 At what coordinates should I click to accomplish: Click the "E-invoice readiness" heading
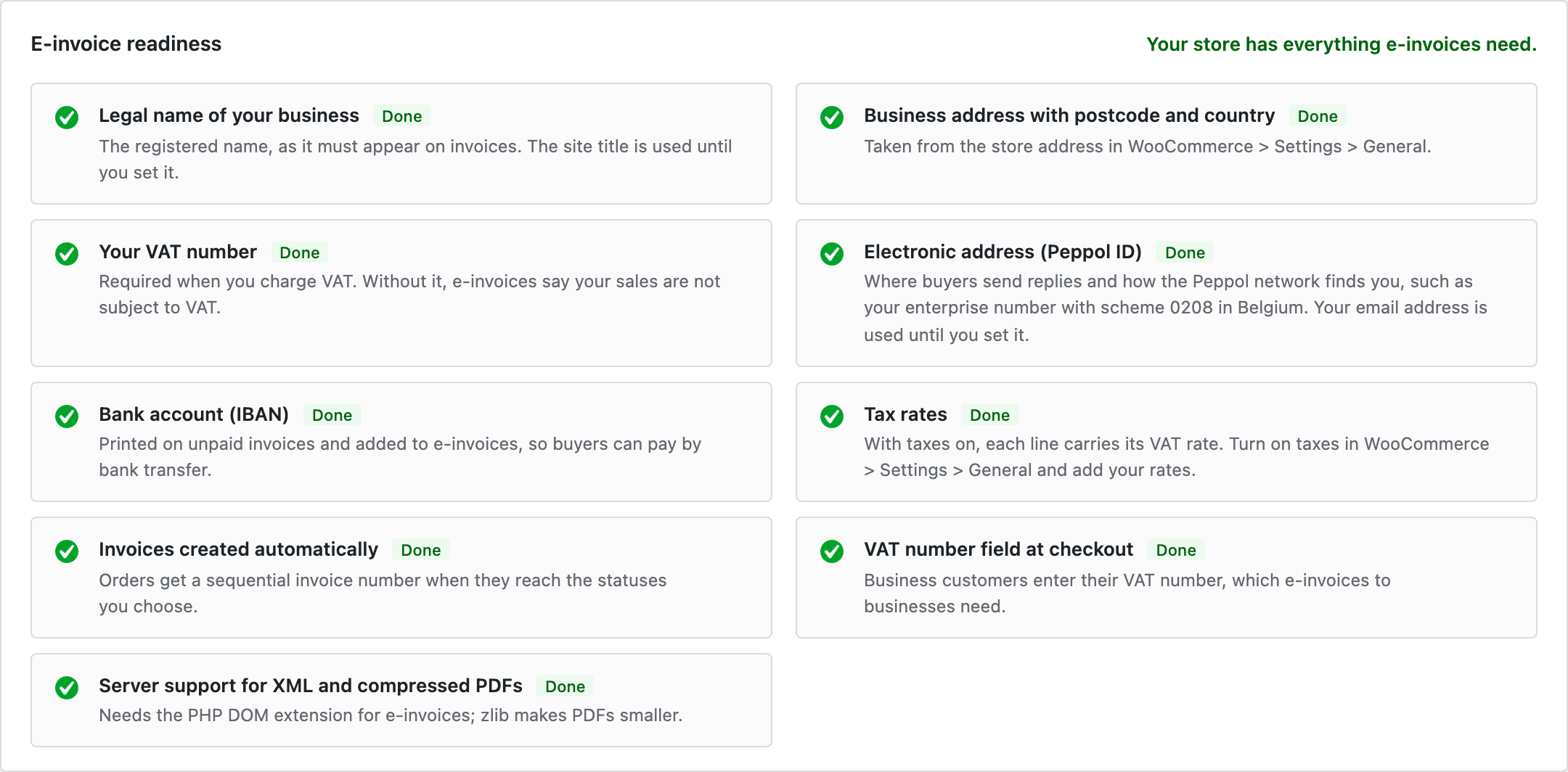point(126,44)
